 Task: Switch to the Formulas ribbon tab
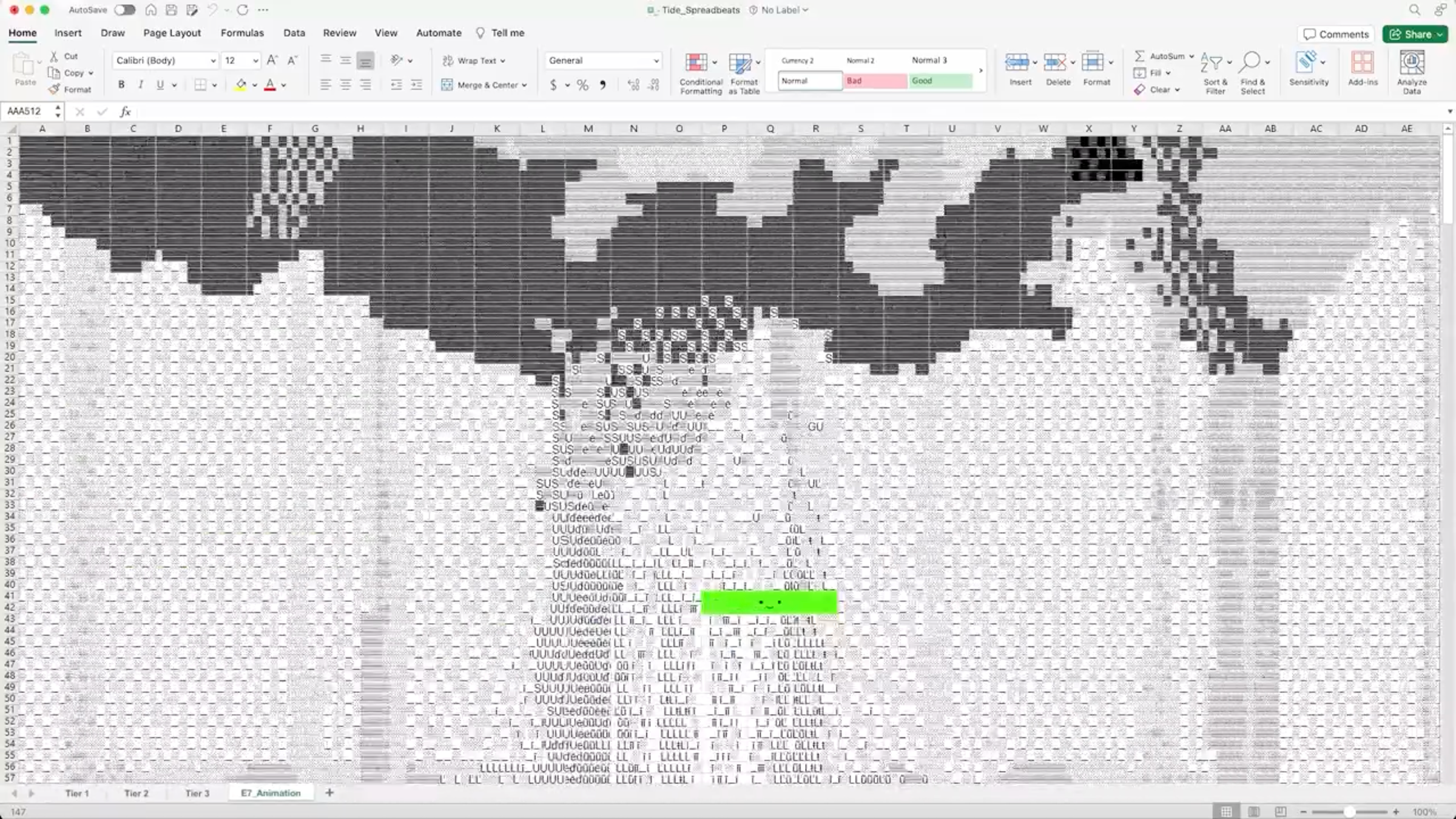pyautogui.click(x=242, y=33)
